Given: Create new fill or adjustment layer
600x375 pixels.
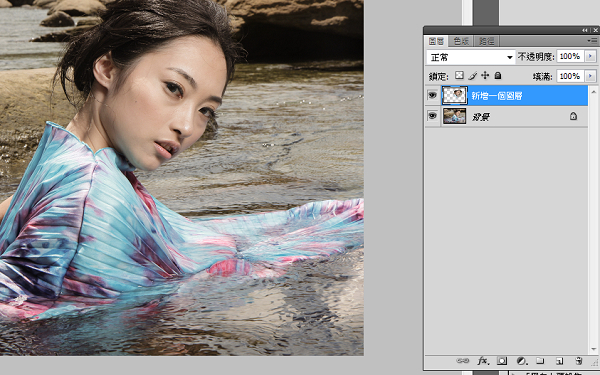Looking at the screenshot, I should 521,360.
